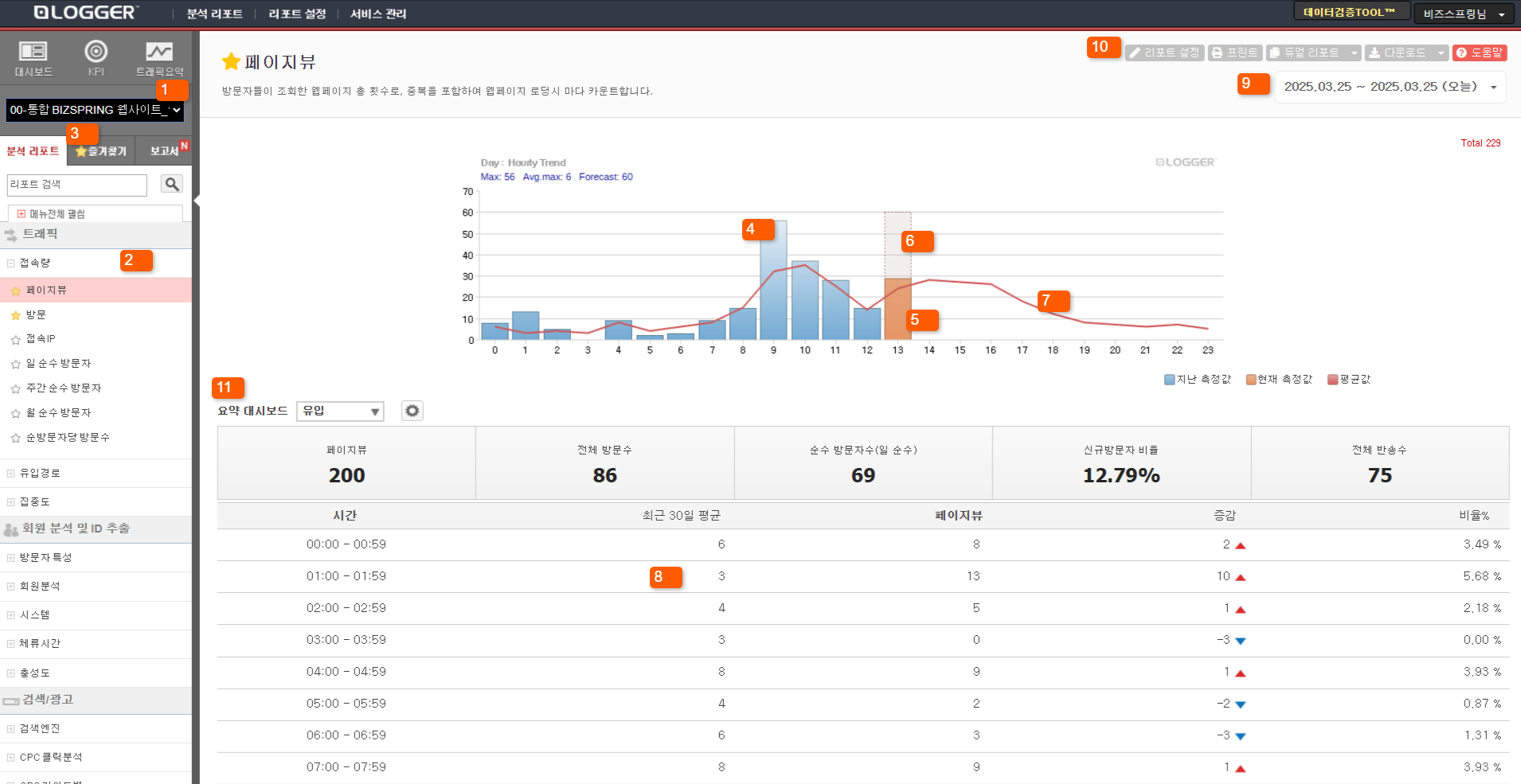Click the 전체 방문수 86 summary card
1521x784 pixels.
pos(604,463)
